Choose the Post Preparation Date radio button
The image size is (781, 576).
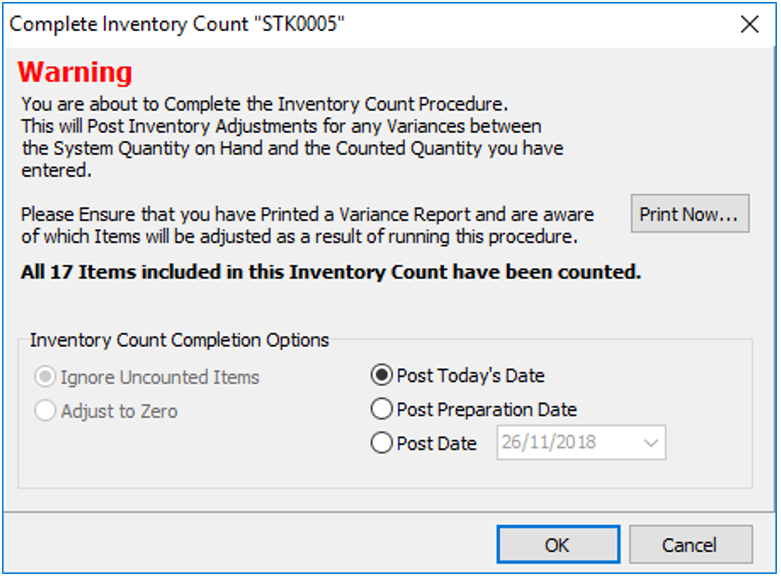click(382, 409)
